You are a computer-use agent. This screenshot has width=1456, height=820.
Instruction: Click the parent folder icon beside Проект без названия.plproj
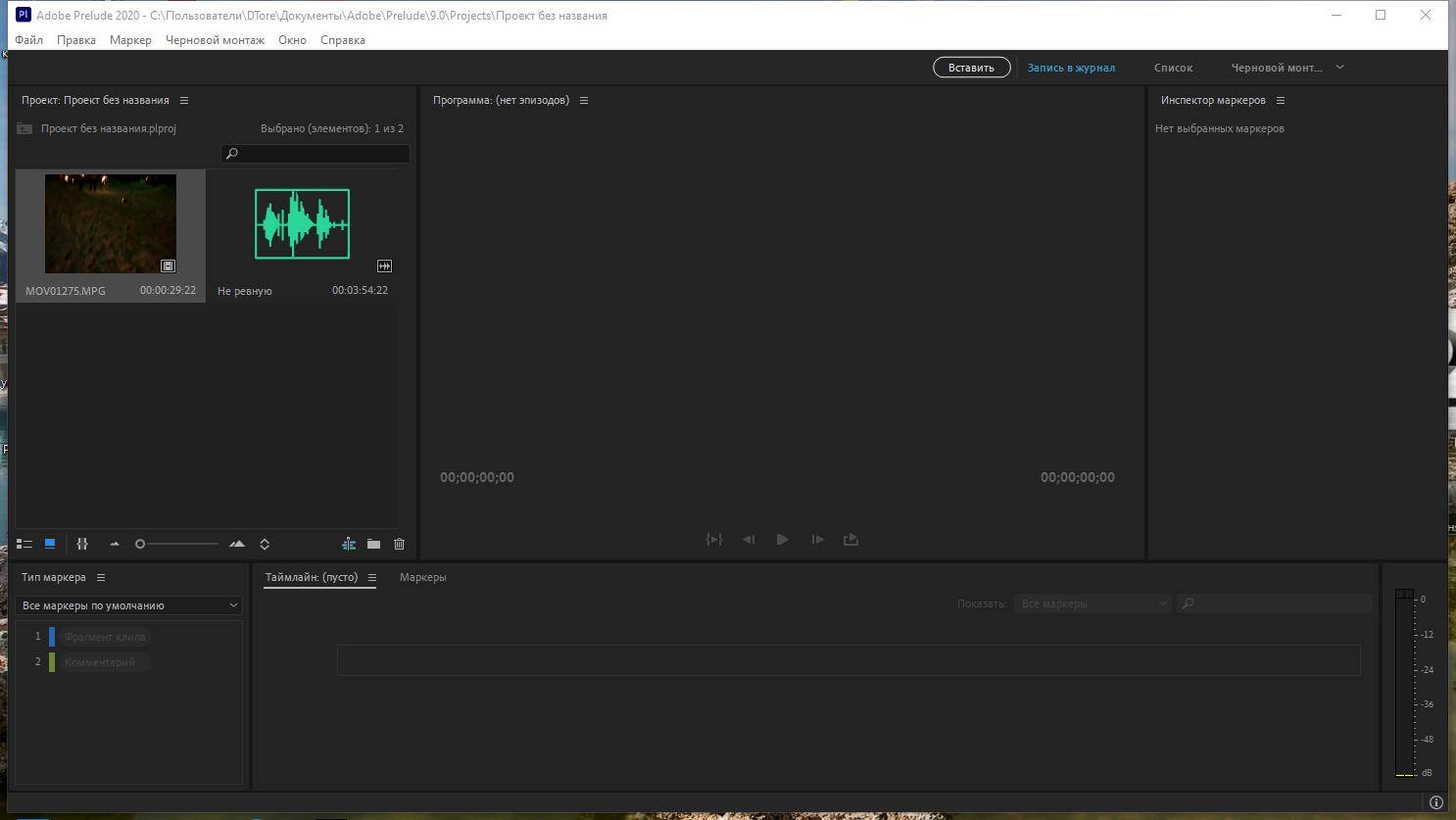point(24,128)
